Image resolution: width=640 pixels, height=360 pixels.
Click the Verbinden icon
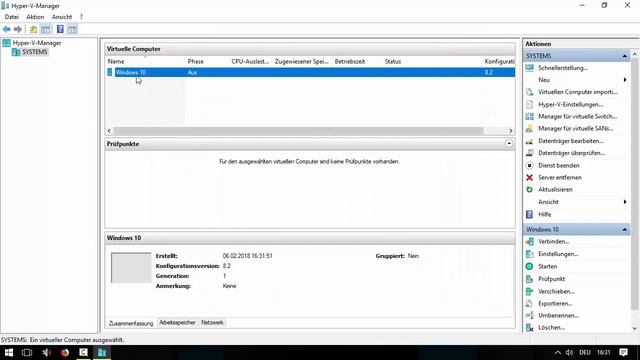[529, 242]
